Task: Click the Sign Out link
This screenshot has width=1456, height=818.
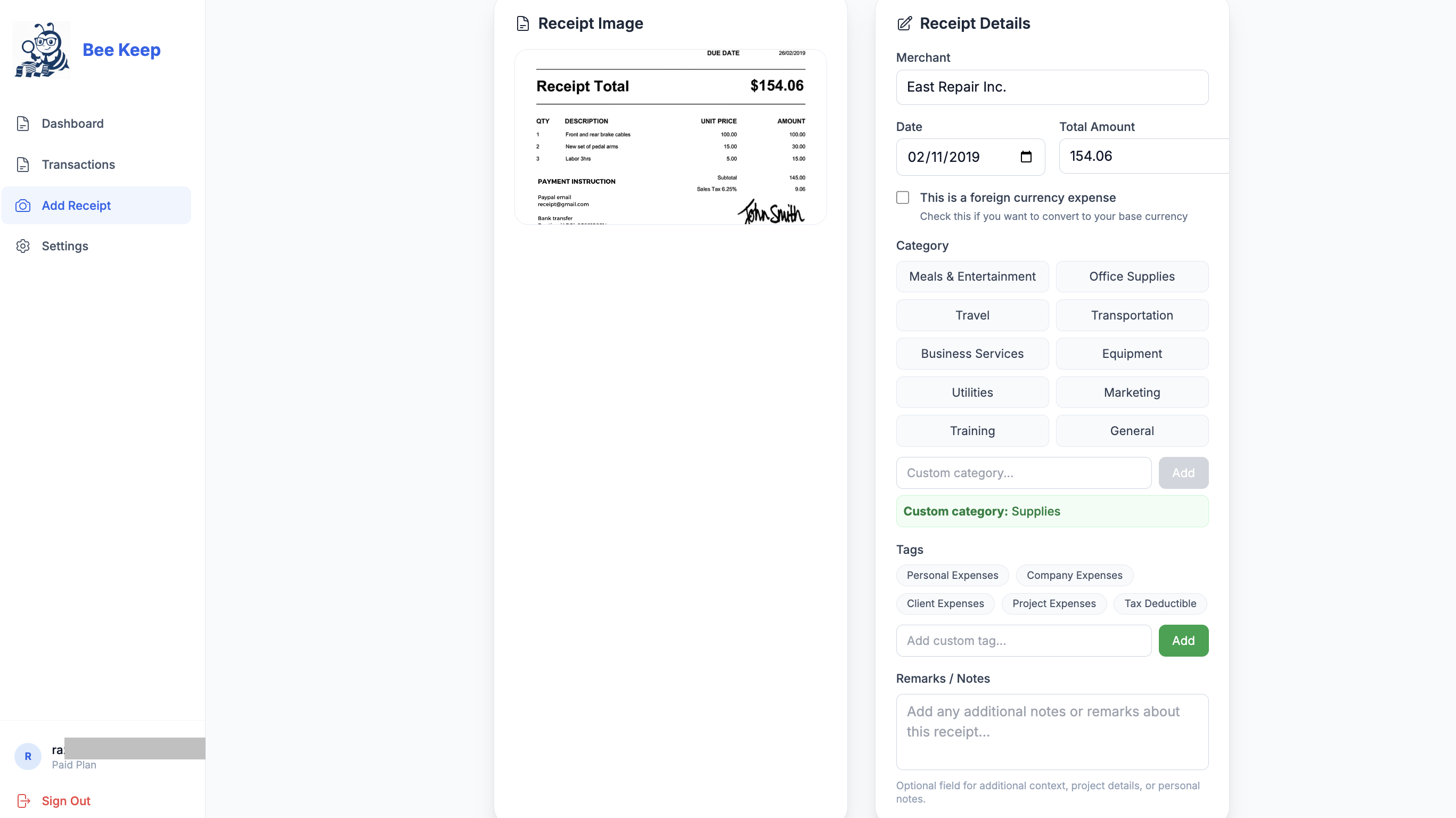Action: 66,800
